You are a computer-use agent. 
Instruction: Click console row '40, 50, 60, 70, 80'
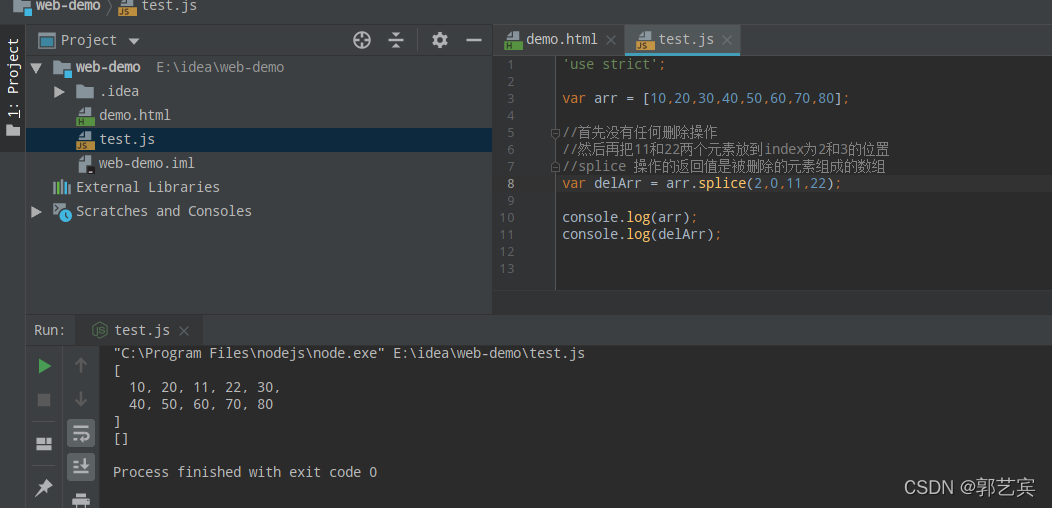[201, 405]
